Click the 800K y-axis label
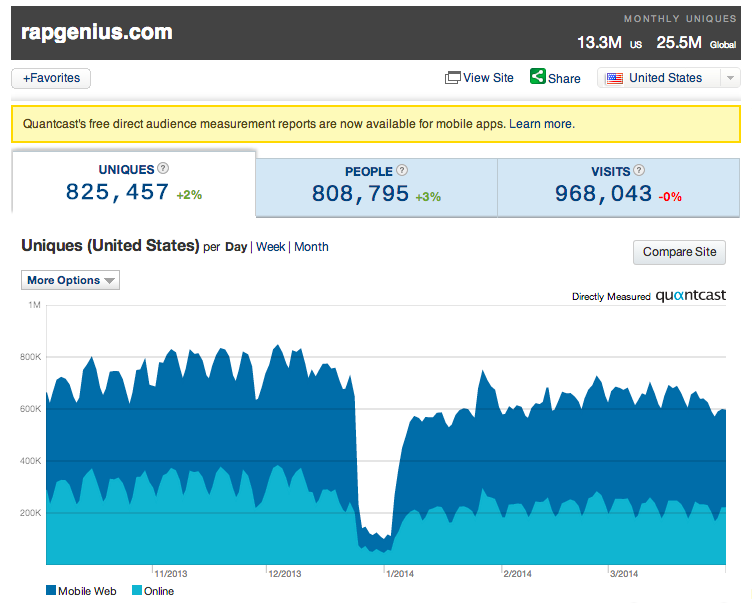752x603 pixels. click(31, 357)
